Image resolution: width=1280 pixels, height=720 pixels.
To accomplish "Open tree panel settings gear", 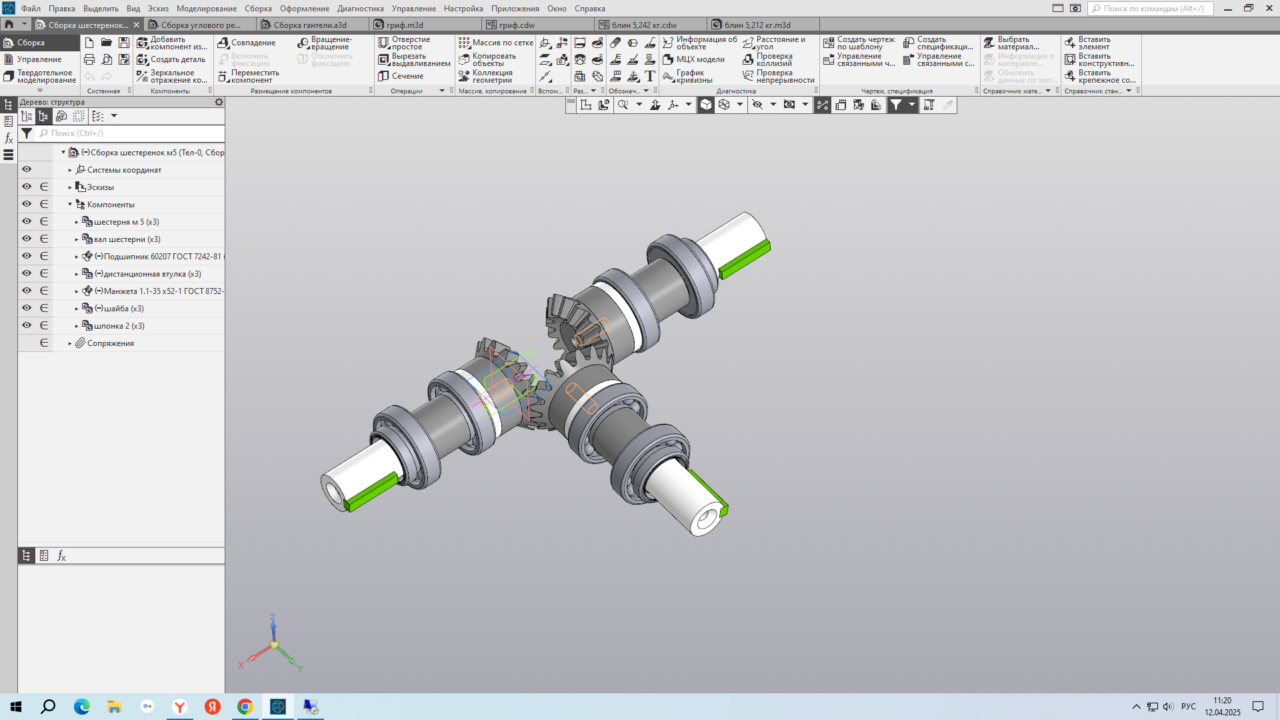I will [219, 102].
